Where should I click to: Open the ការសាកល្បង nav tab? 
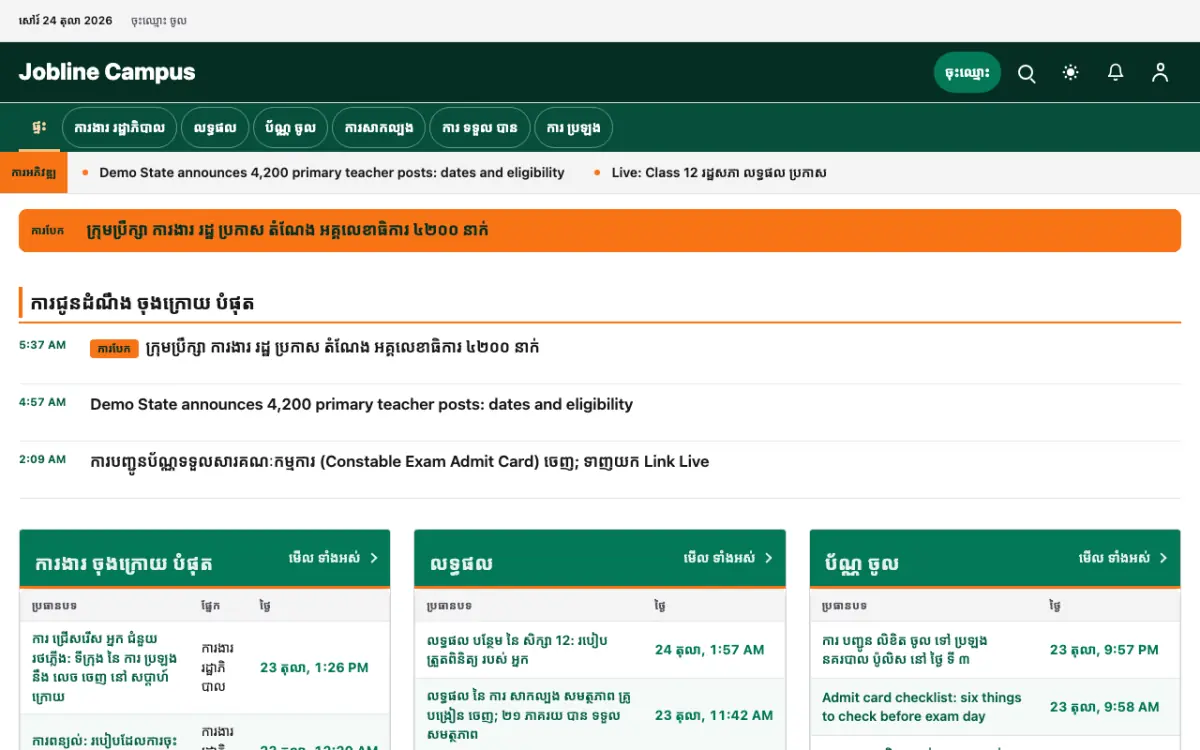[x=379, y=128]
